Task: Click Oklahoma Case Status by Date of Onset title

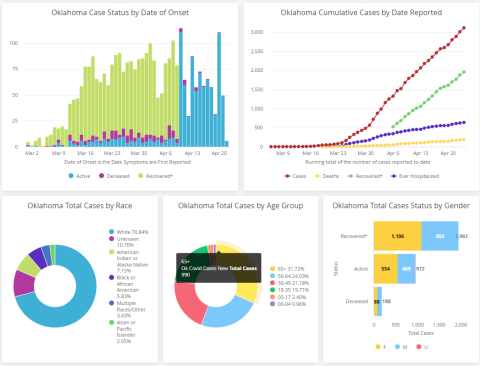Action: [120, 13]
